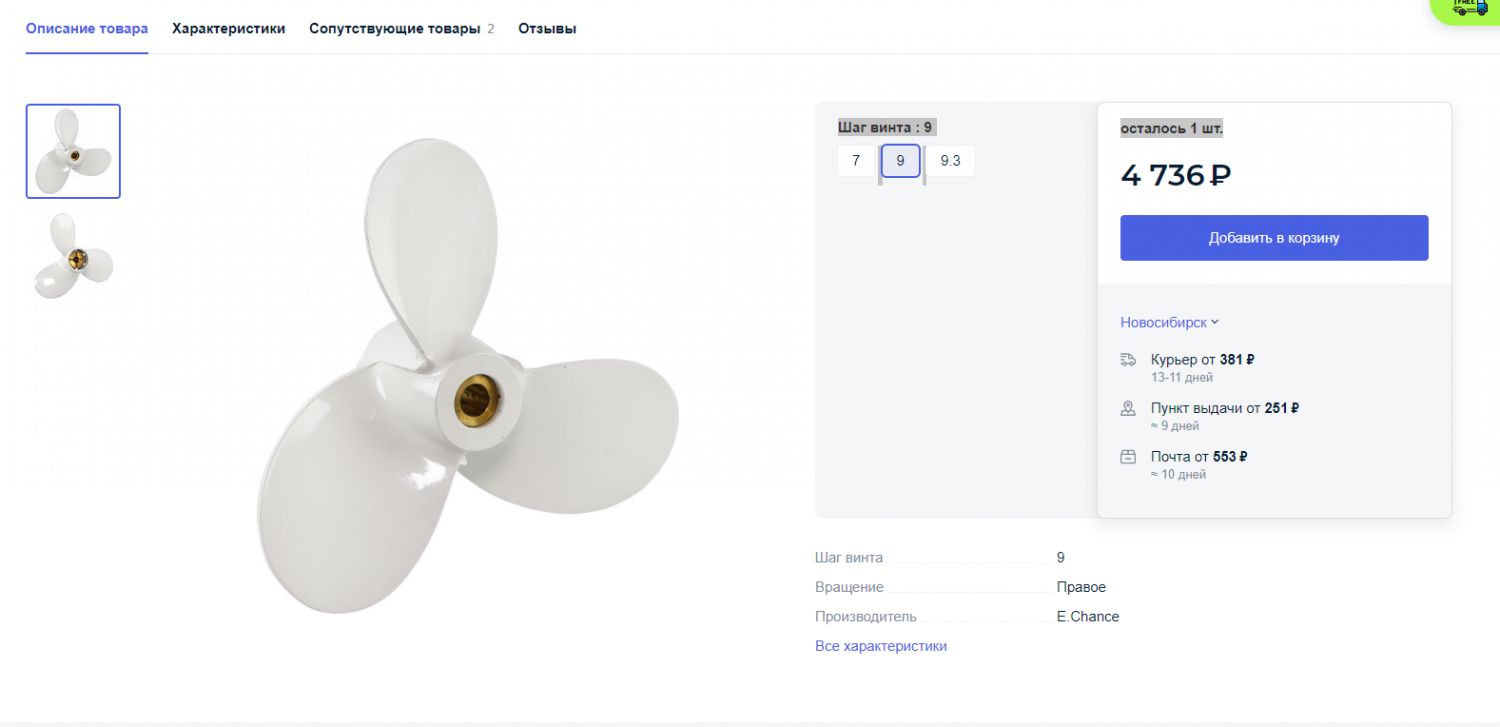Click the green free delivery truck badge
1500x727 pixels.
(1470, 8)
